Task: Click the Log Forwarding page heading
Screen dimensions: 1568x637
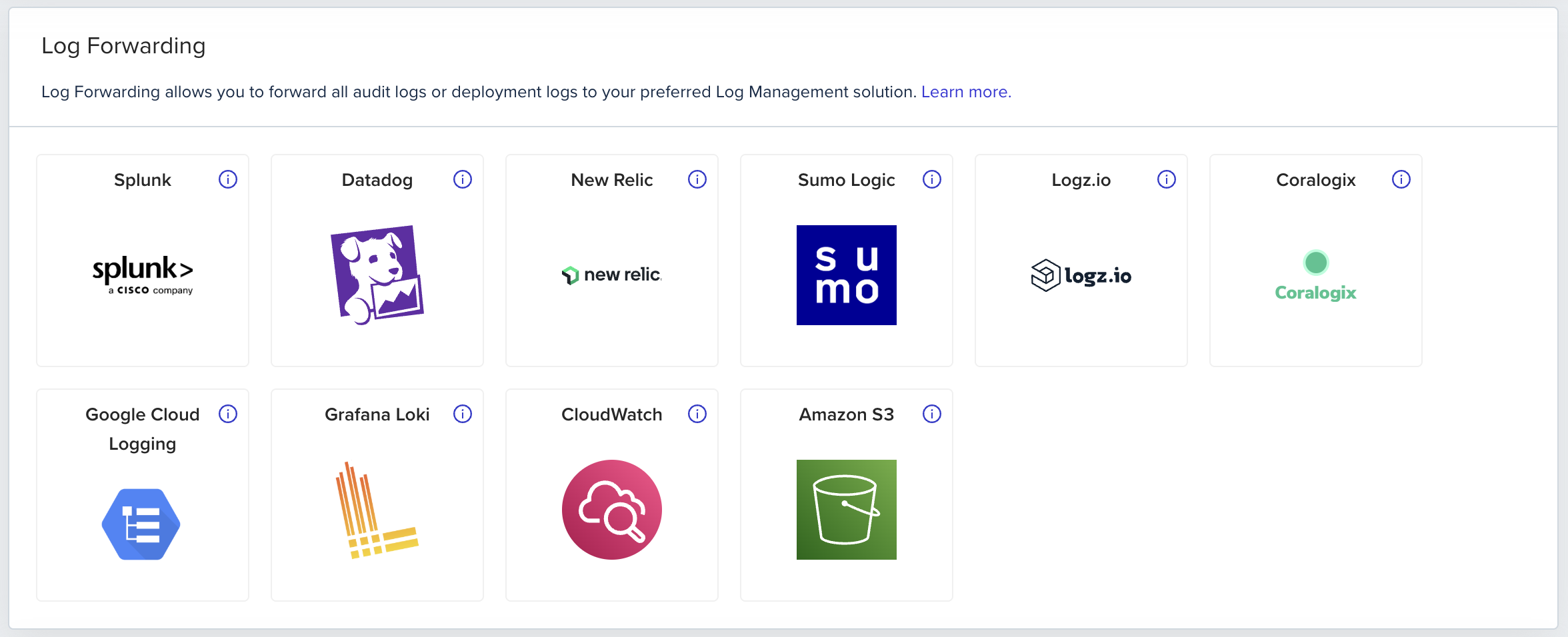Action: pos(123,46)
